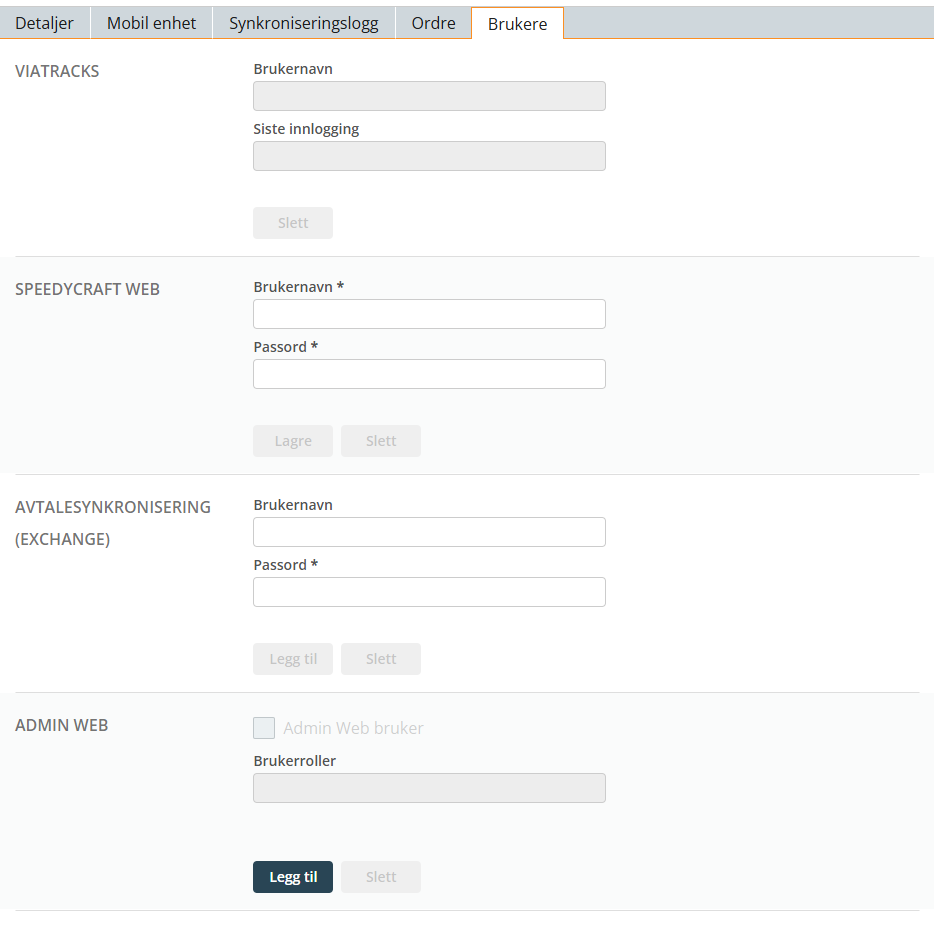The height and width of the screenshot is (932, 934).
Task: Click the Viatracks Brukernavn field
Action: click(429, 96)
